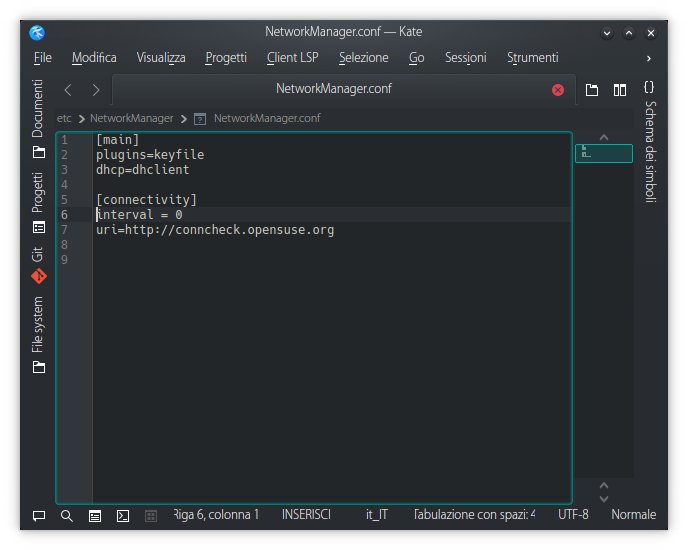Click the uri=http://conncheck.opensuse.org line
Screen dimensions: 688x550
point(215,230)
